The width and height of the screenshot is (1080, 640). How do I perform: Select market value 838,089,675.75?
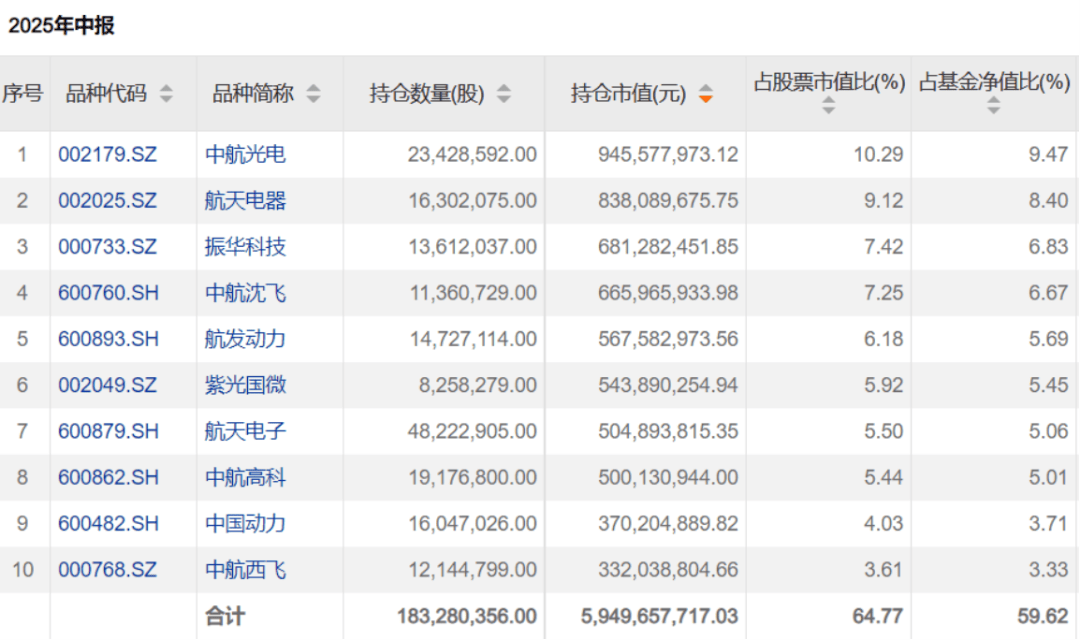click(667, 200)
